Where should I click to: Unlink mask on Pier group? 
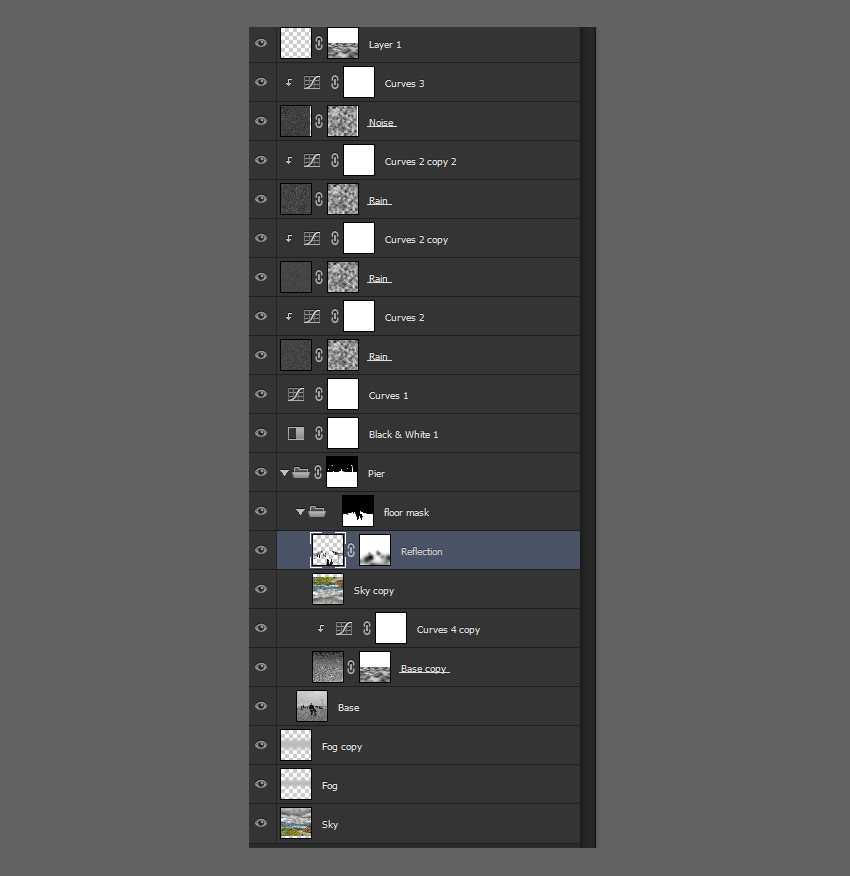318,473
